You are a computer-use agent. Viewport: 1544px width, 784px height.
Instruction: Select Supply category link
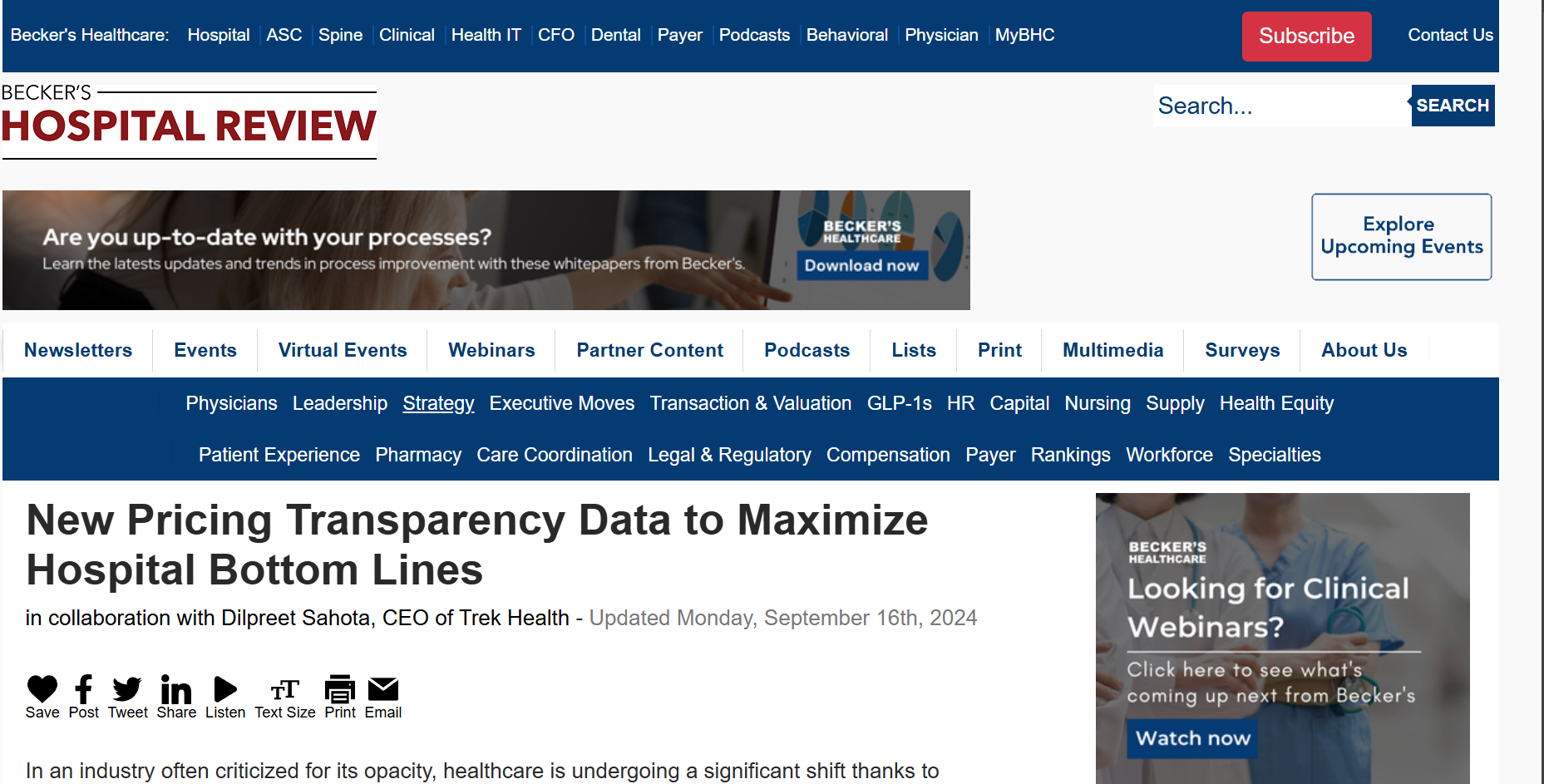tap(1175, 403)
